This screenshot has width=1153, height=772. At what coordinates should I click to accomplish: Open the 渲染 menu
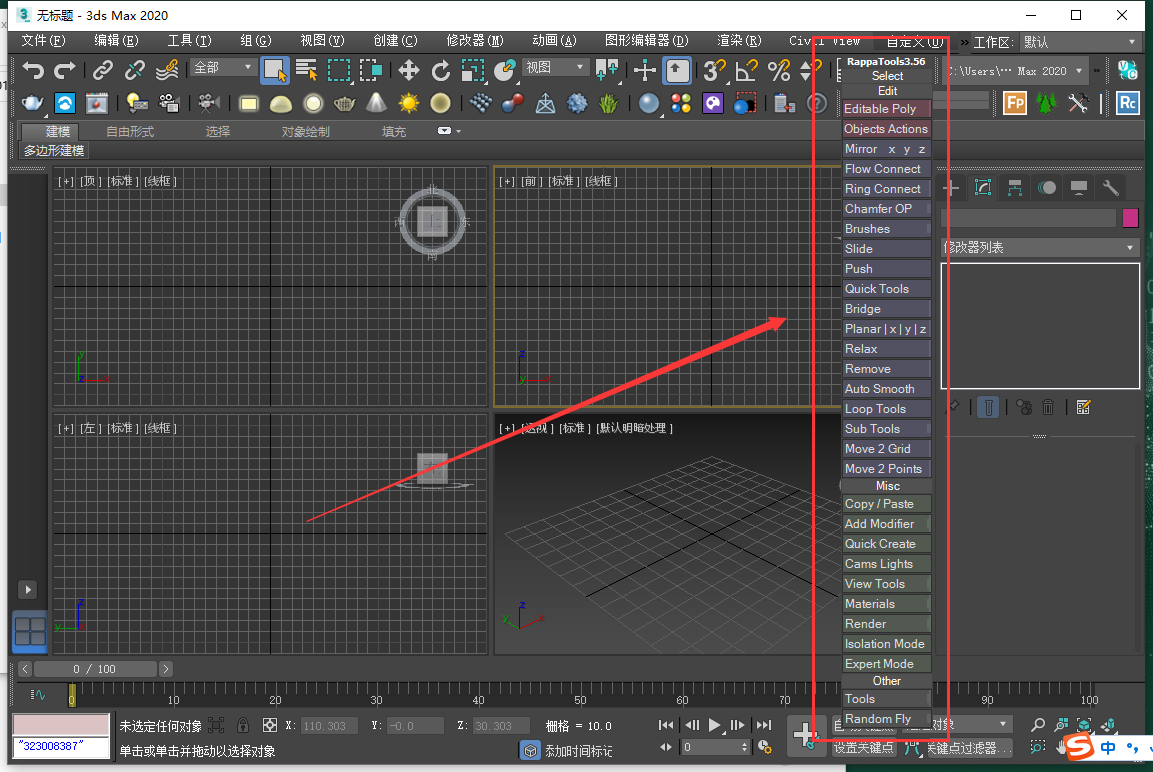(739, 40)
